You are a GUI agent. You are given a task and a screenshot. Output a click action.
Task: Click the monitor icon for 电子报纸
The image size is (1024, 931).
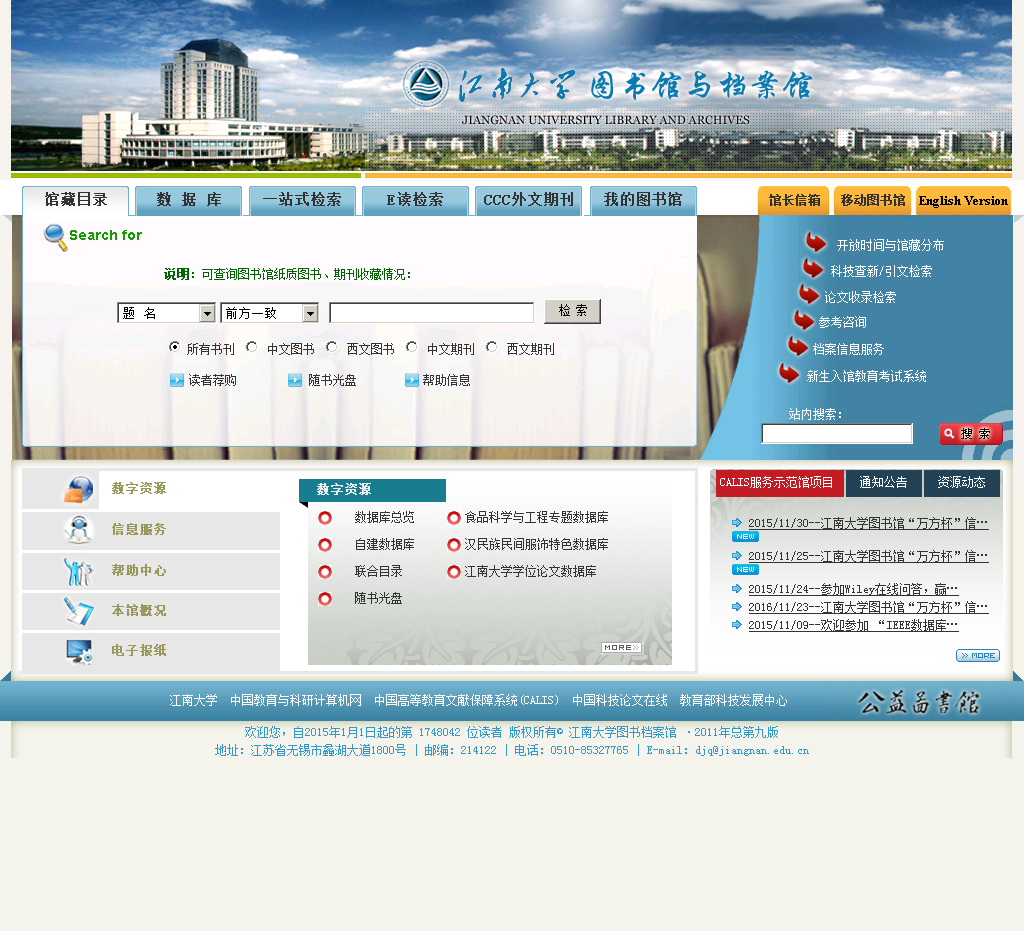pos(80,652)
